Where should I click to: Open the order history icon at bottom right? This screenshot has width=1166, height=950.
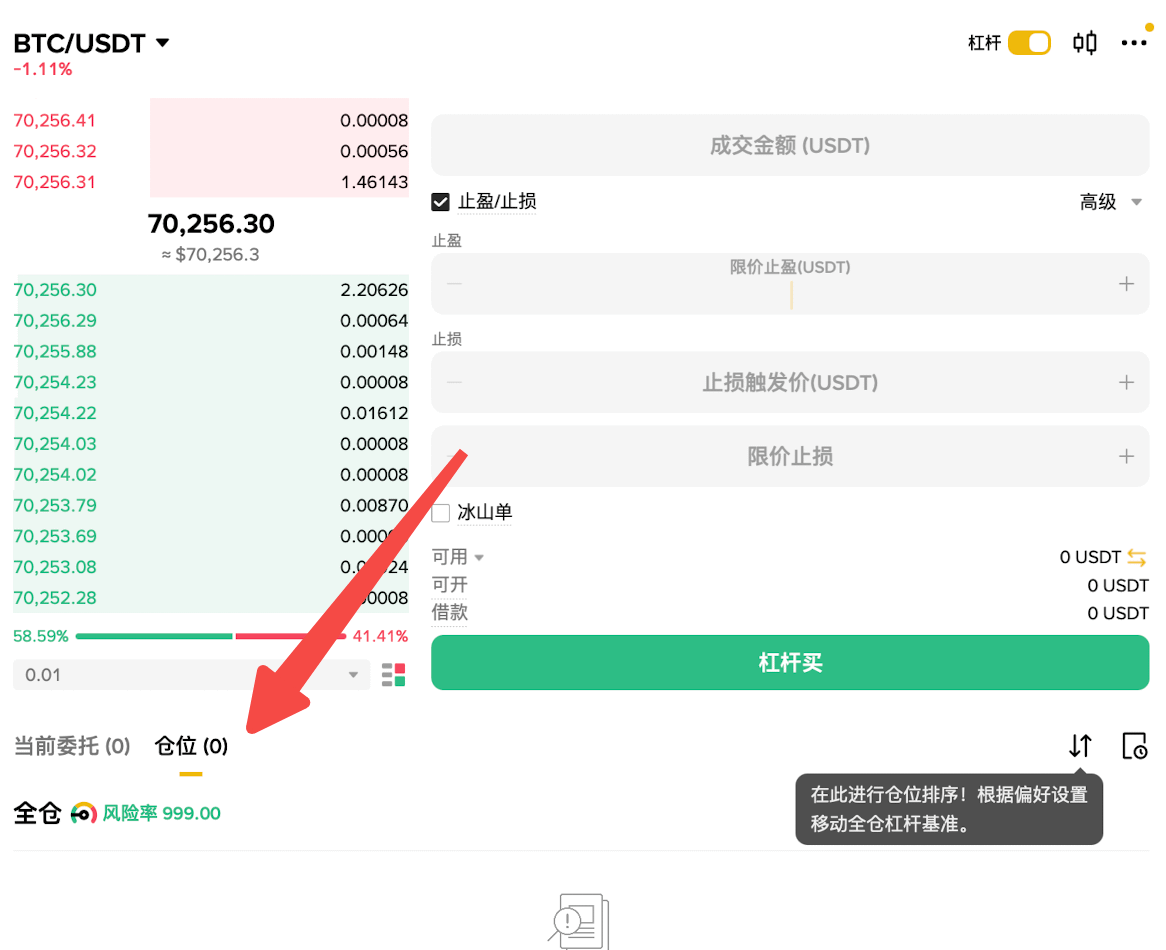1134,746
